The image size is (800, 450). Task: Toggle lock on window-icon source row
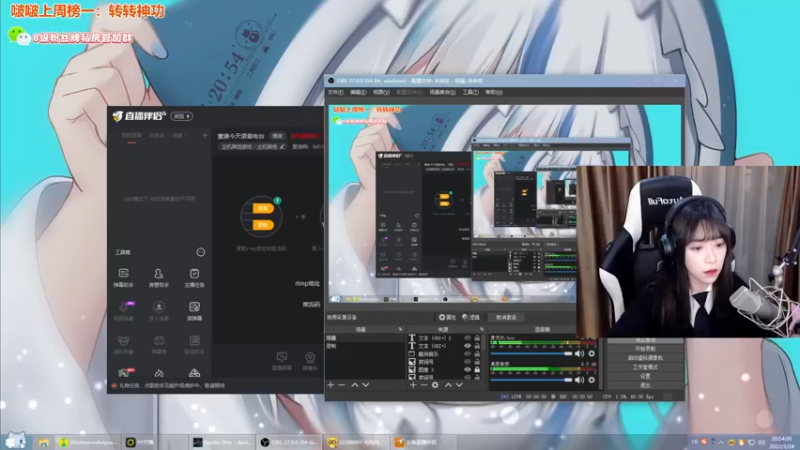(477, 354)
